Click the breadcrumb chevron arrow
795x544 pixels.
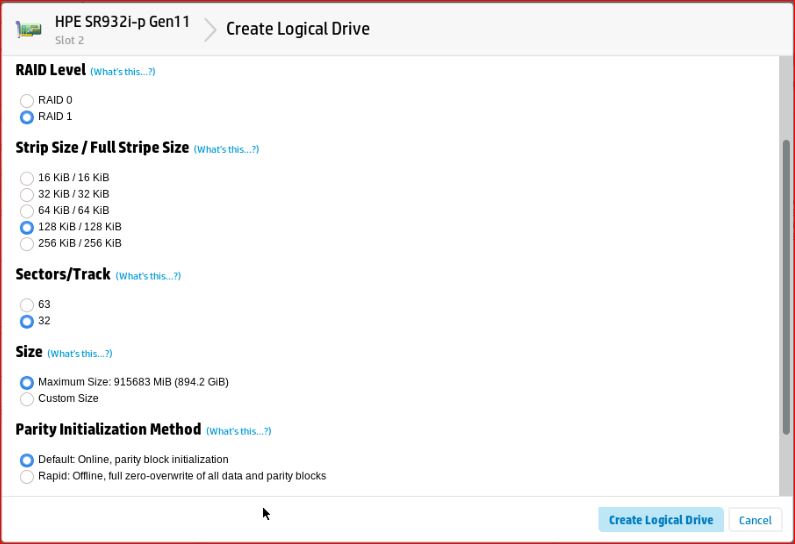pyautogui.click(x=210, y=29)
